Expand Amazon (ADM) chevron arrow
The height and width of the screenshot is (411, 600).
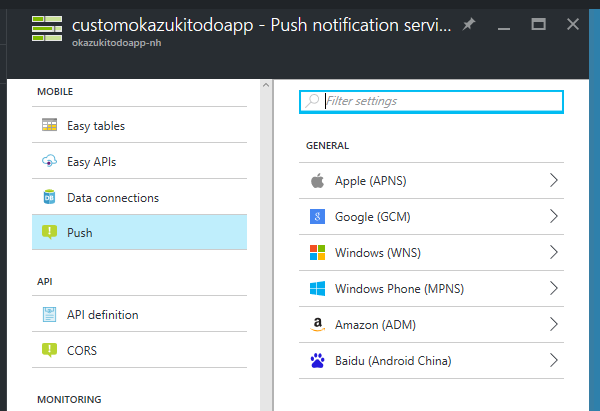(553, 324)
